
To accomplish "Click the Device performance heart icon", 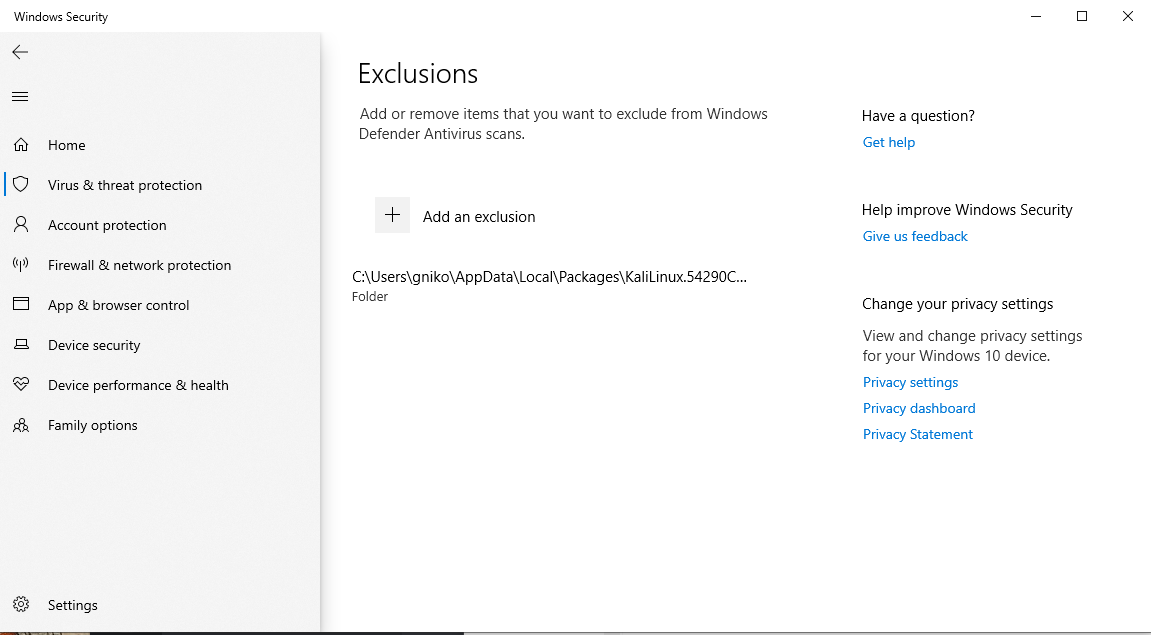I will [21, 384].
